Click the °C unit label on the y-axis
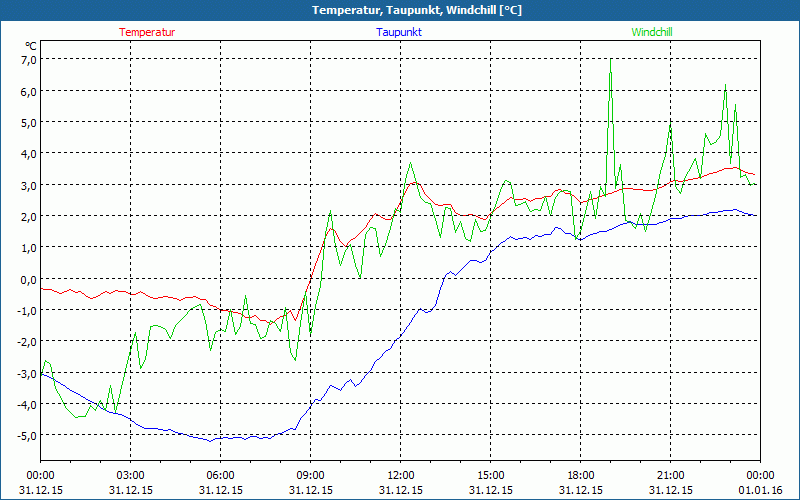 [31, 46]
